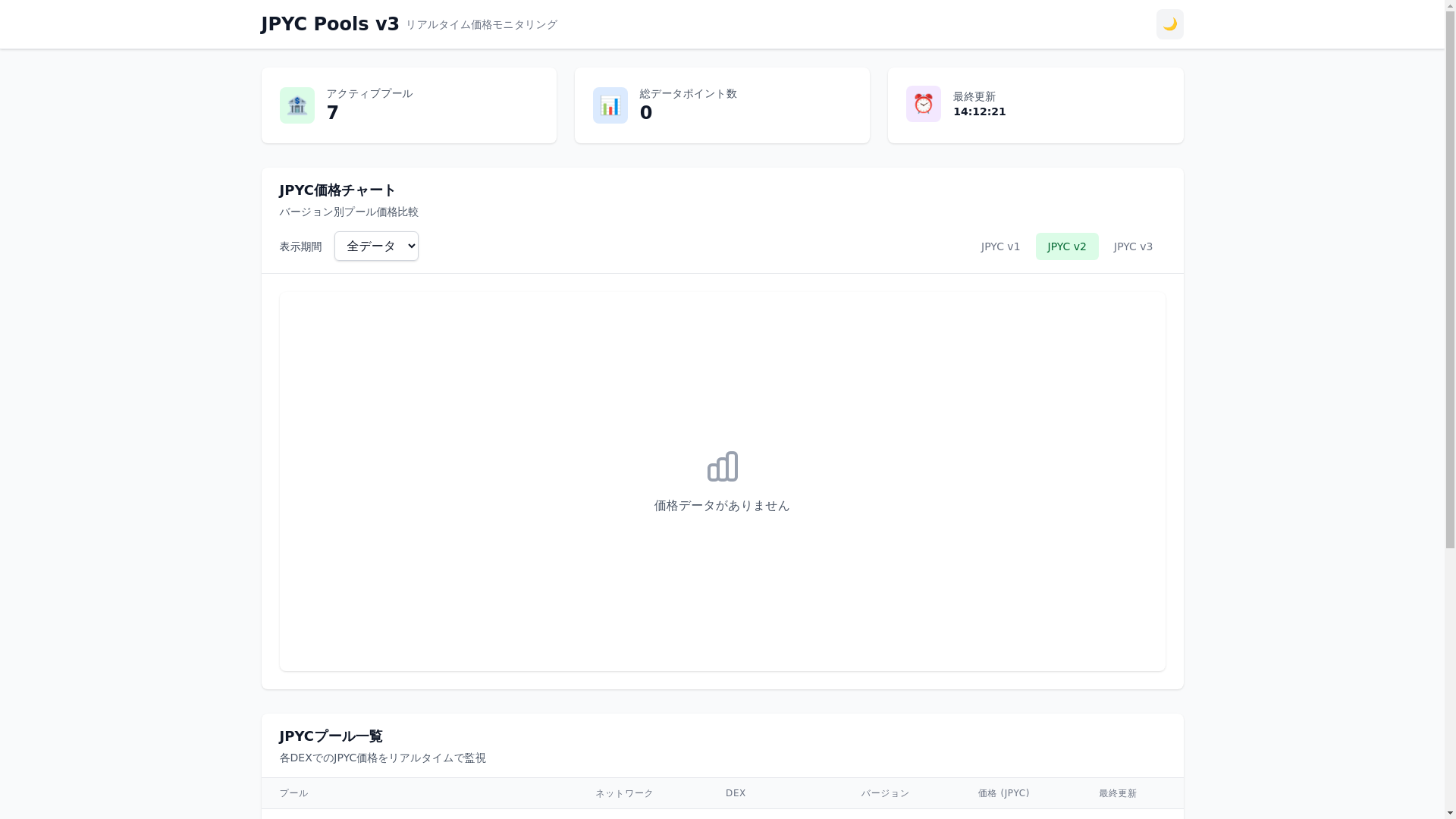Click the alarm clock icon in the 最終更新 card
This screenshot has width=1456, height=819.
(924, 104)
